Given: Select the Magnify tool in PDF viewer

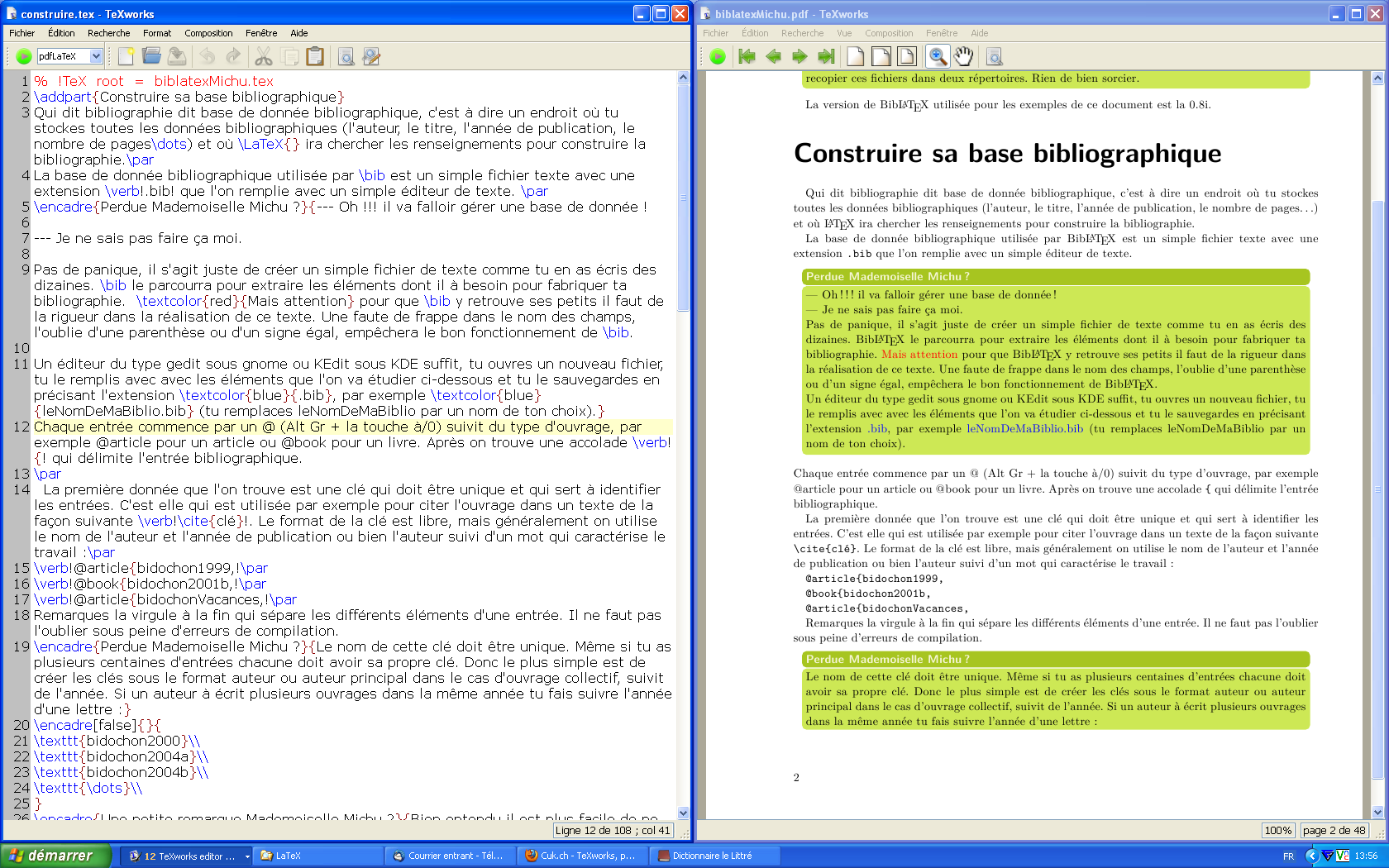Looking at the screenshot, I should [938, 56].
